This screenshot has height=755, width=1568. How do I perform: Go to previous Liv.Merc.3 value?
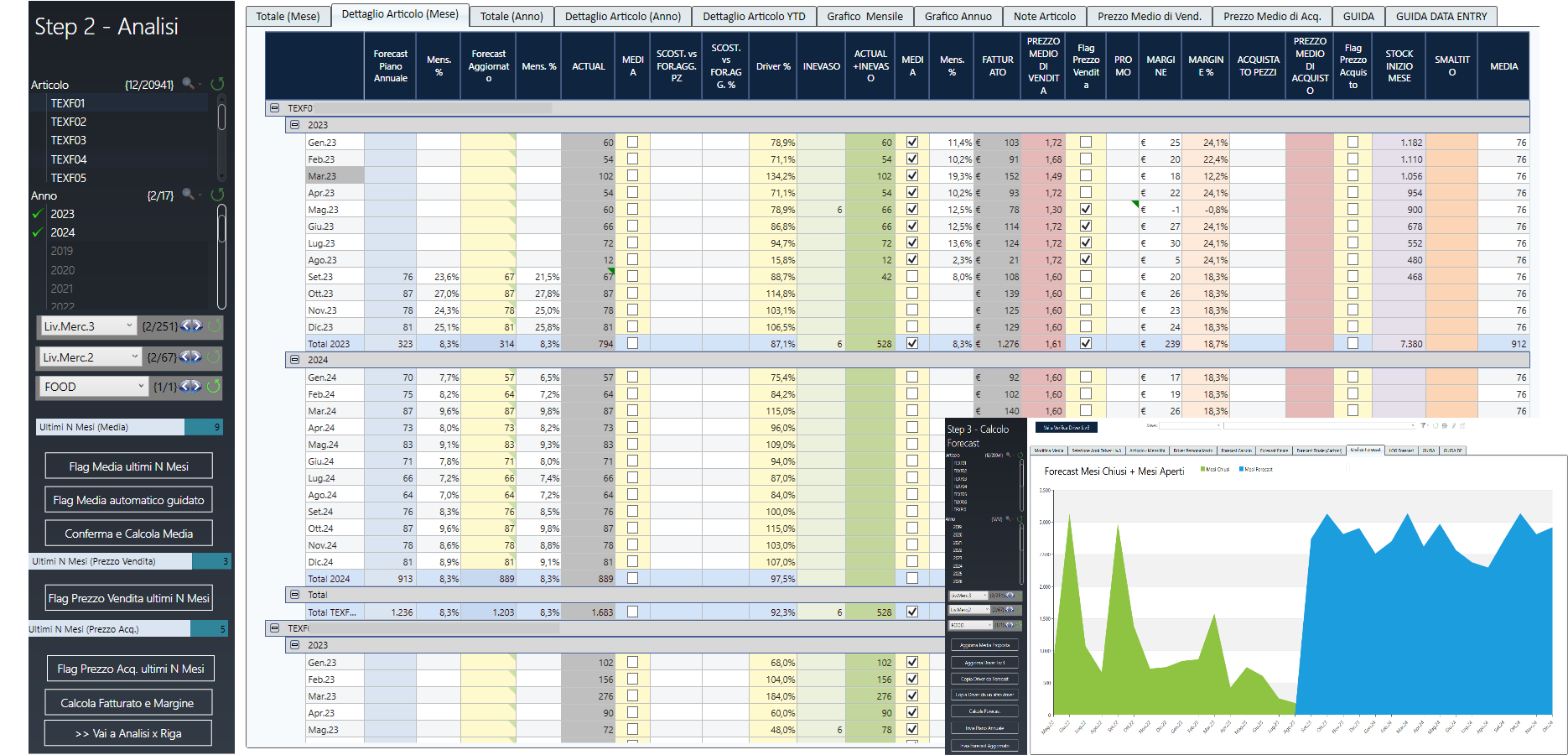185,325
